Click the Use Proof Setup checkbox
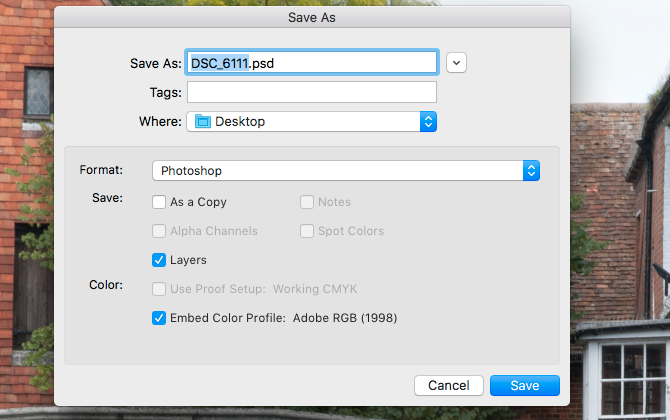670x420 pixels. [x=159, y=289]
